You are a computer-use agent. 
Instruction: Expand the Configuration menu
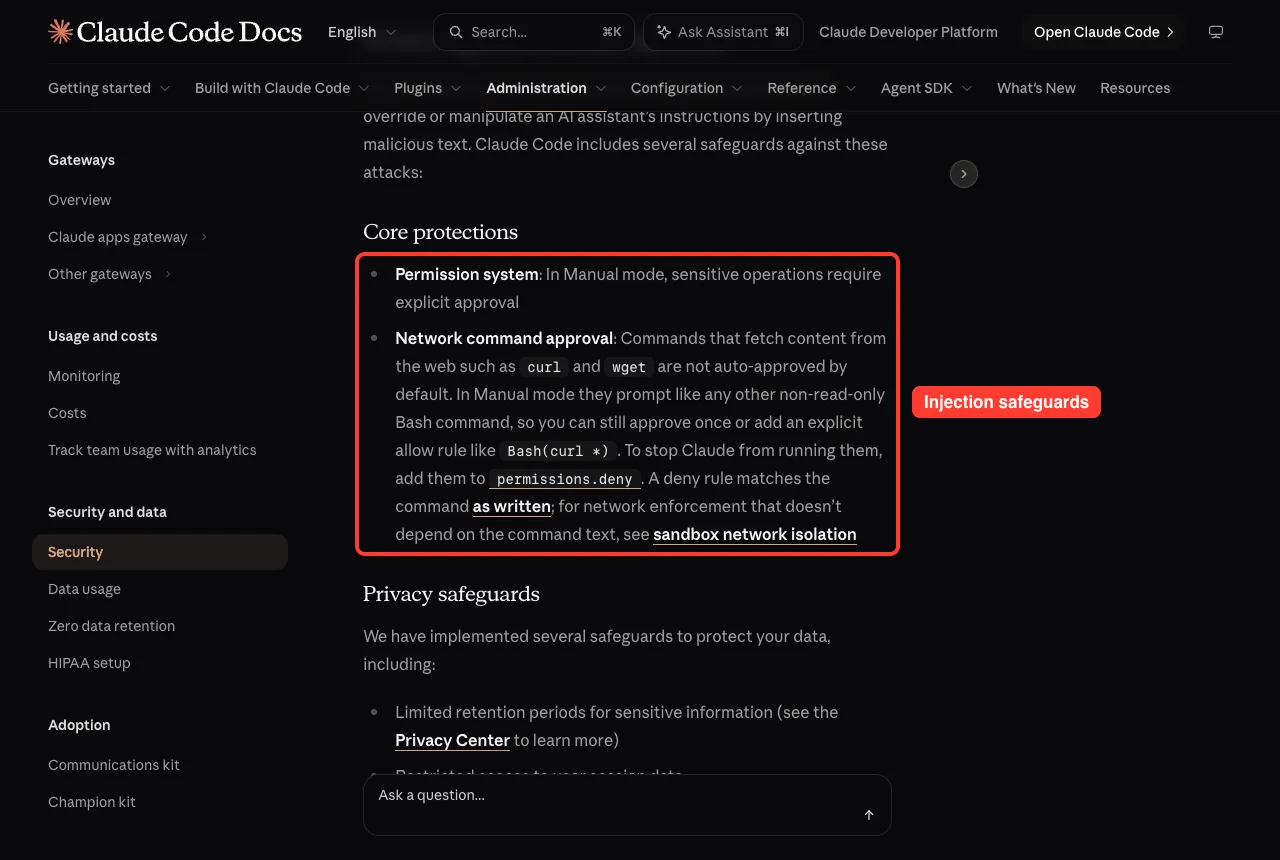(x=687, y=88)
